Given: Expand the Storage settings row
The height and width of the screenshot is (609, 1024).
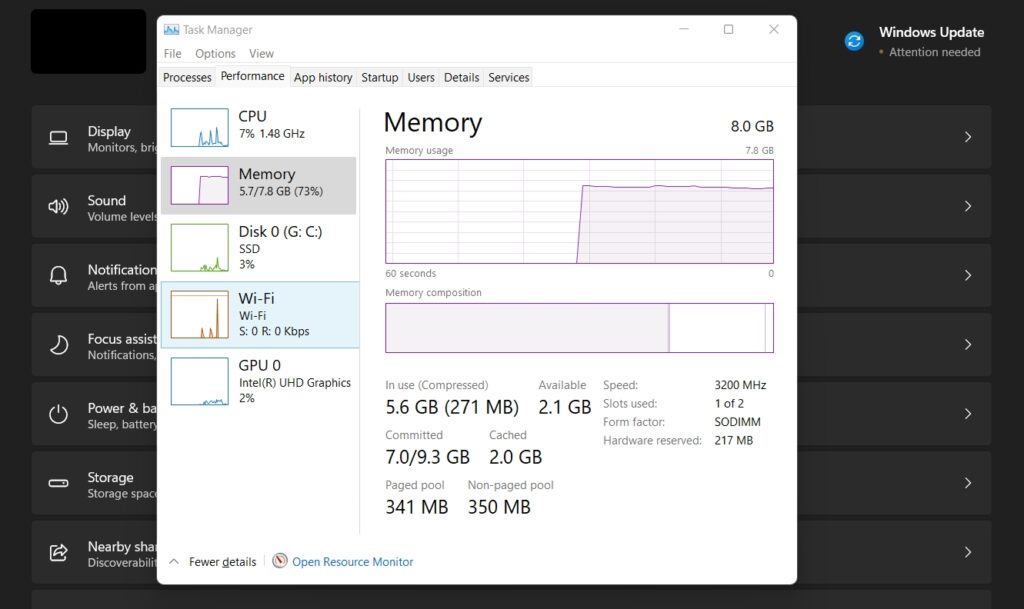Looking at the screenshot, I should [967, 483].
